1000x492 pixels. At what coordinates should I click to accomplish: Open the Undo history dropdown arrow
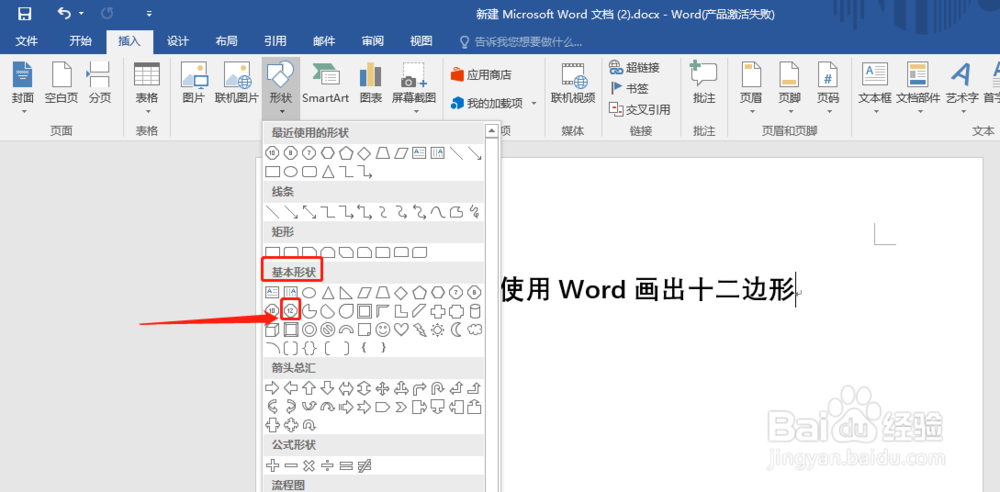tap(82, 13)
